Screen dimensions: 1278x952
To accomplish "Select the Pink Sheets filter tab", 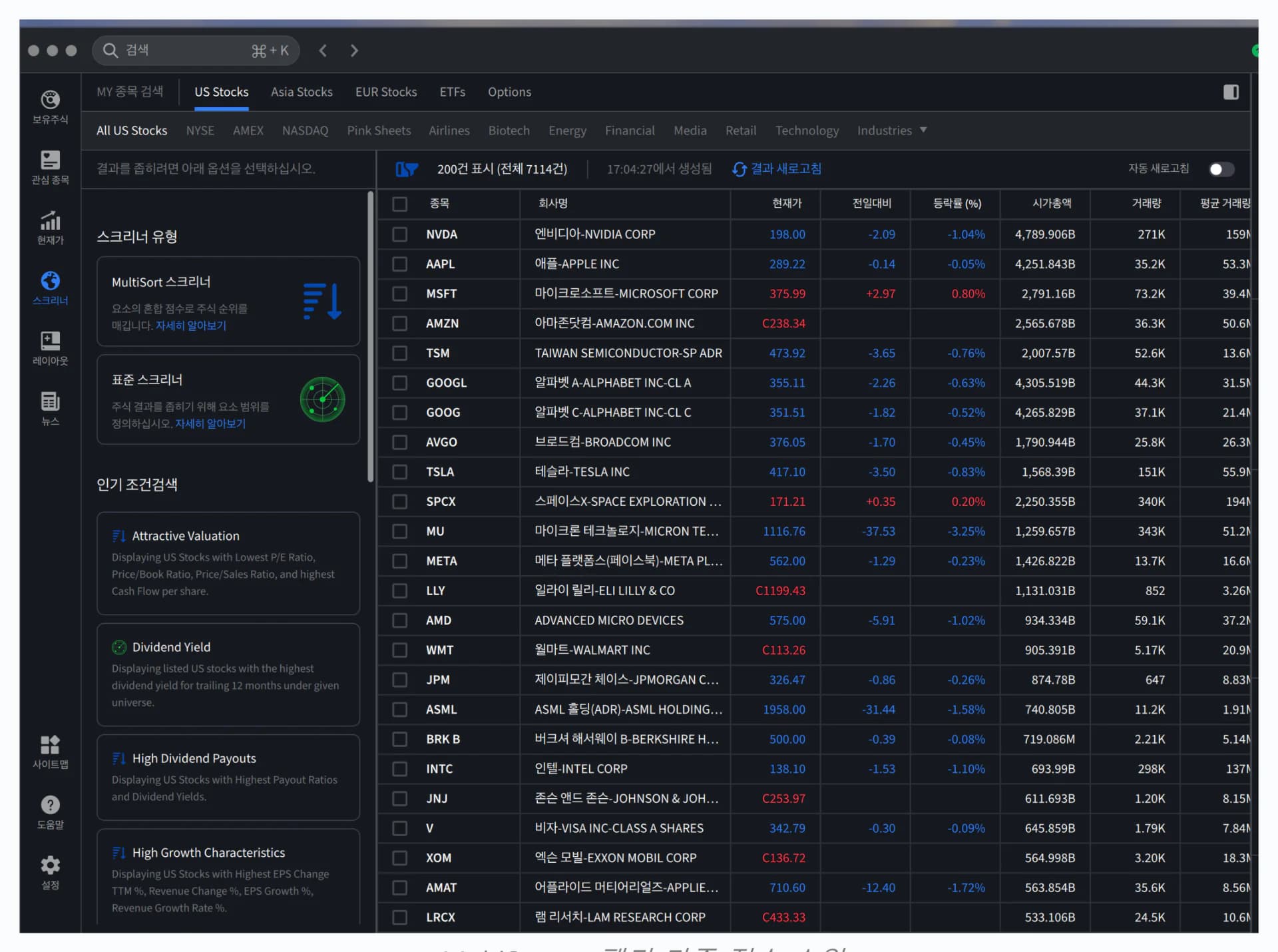I will click(x=379, y=130).
